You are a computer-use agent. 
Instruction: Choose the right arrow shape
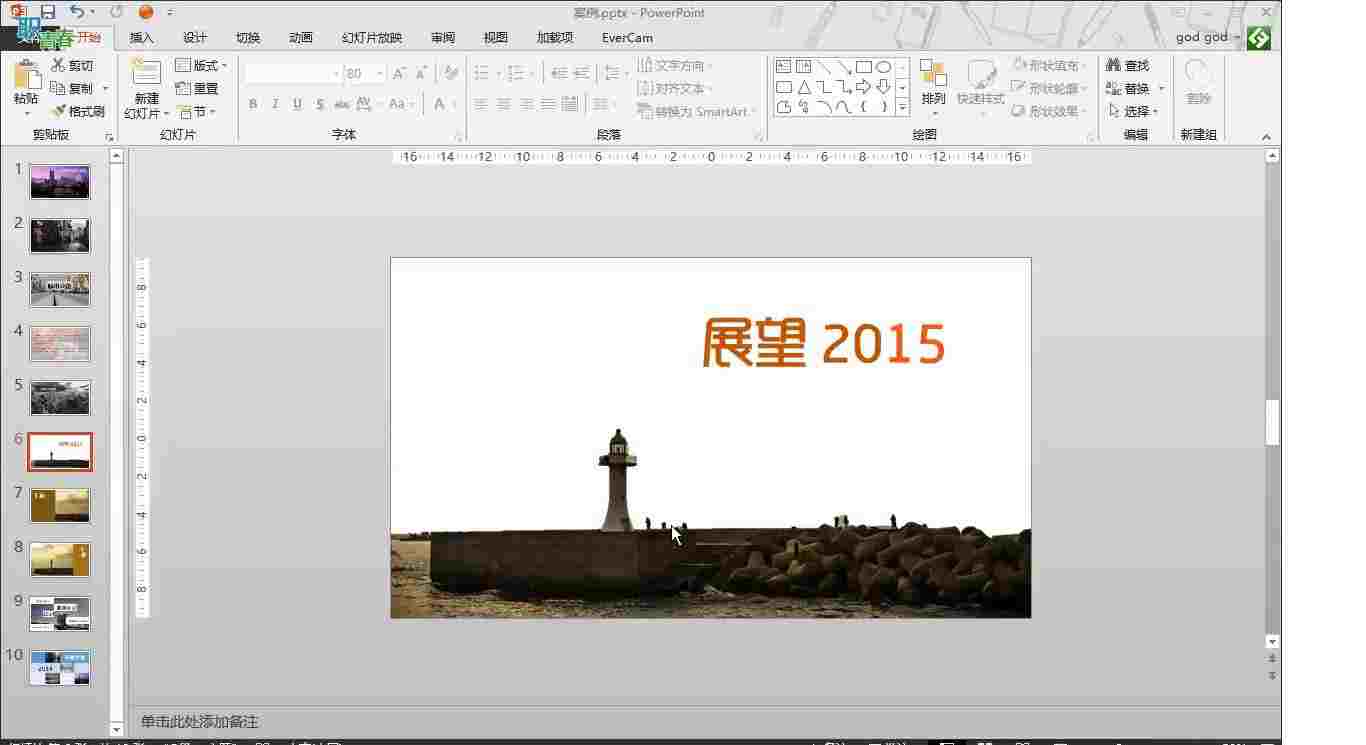click(x=863, y=87)
